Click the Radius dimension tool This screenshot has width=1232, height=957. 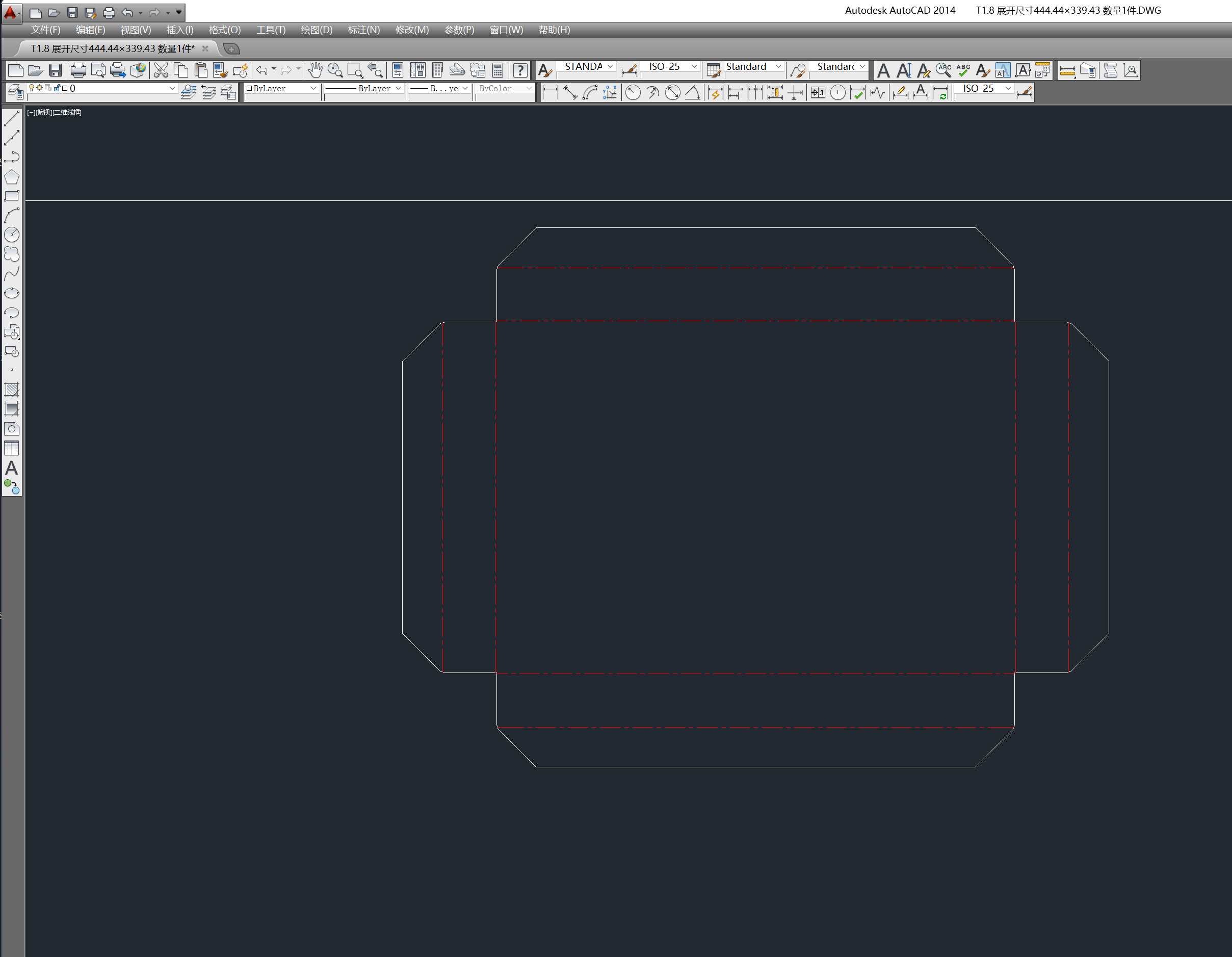pos(633,92)
